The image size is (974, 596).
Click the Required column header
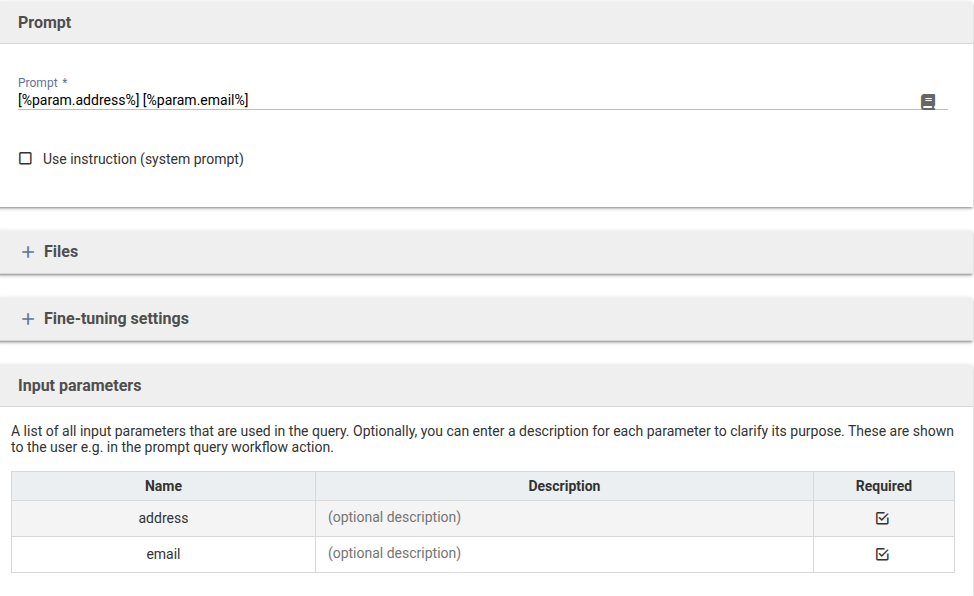[883, 486]
